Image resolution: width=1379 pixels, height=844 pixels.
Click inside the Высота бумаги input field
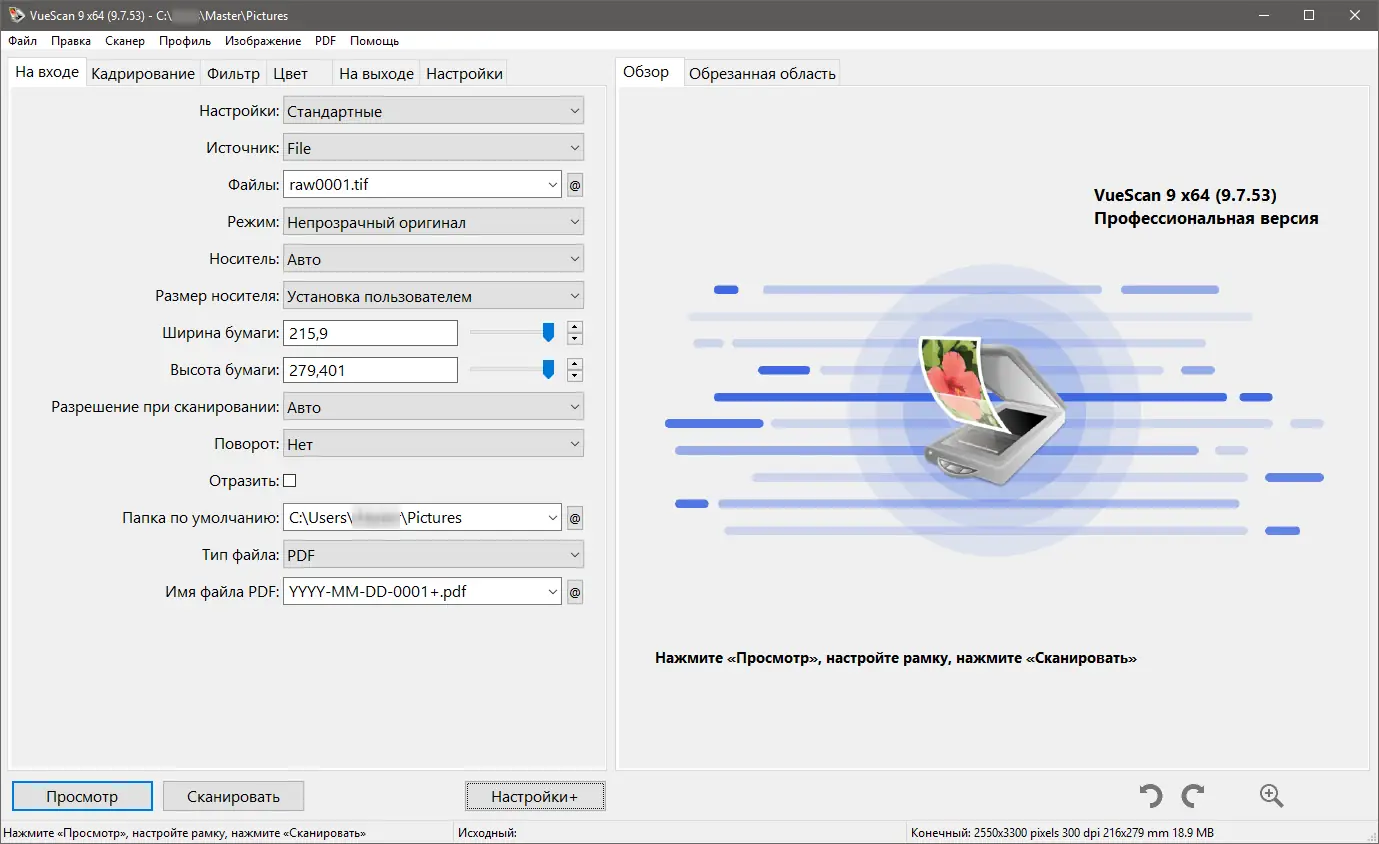pos(370,370)
